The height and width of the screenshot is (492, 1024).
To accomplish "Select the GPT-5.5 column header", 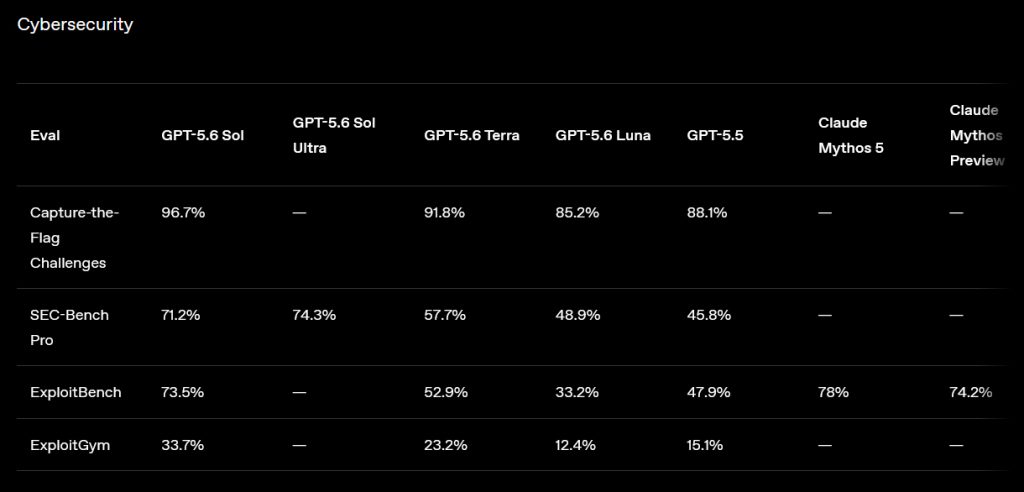I will click(715, 135).
